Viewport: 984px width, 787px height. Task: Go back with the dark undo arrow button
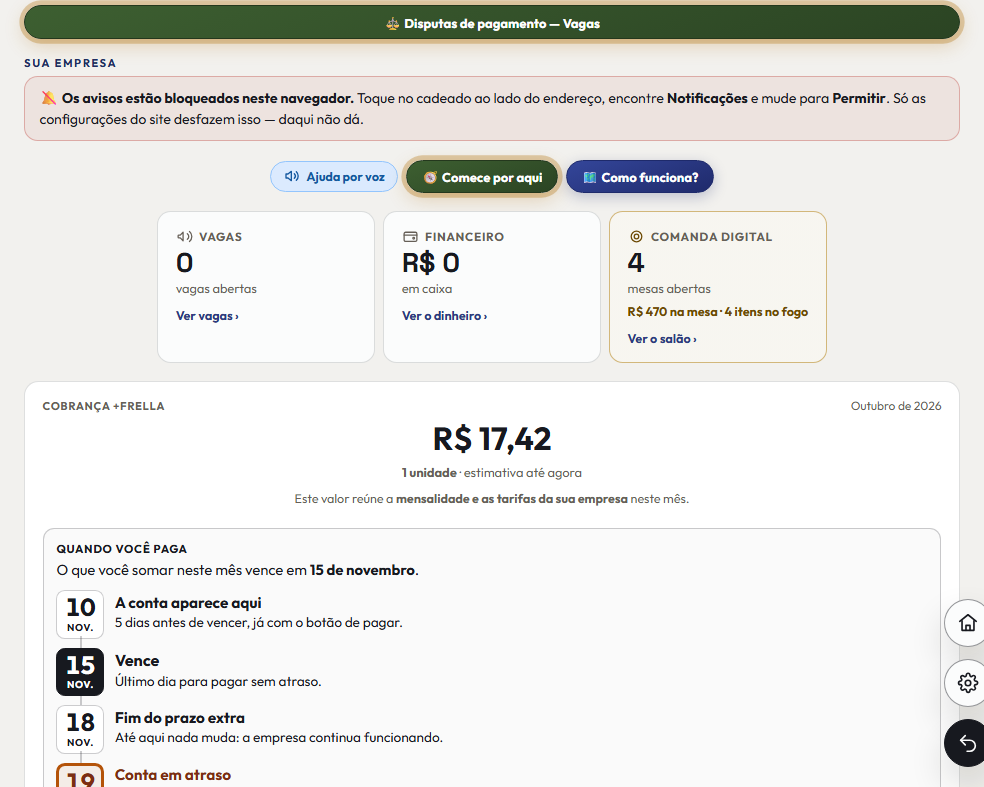[x=967, y=743]
